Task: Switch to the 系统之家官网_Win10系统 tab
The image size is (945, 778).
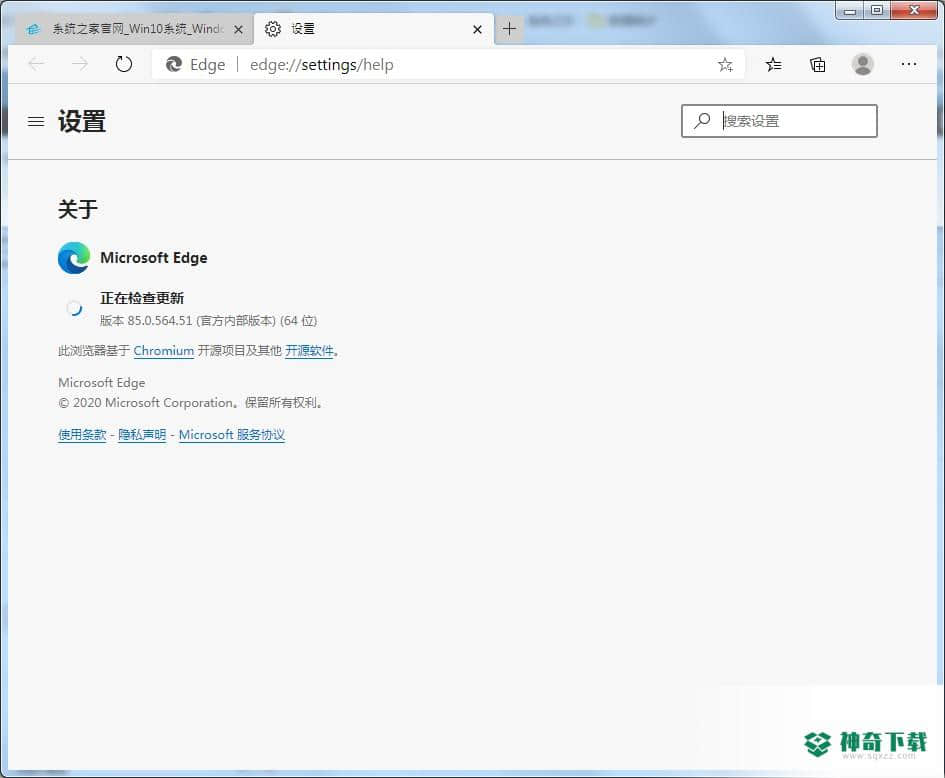Action: pyautogui.click(x=133, y=29)
